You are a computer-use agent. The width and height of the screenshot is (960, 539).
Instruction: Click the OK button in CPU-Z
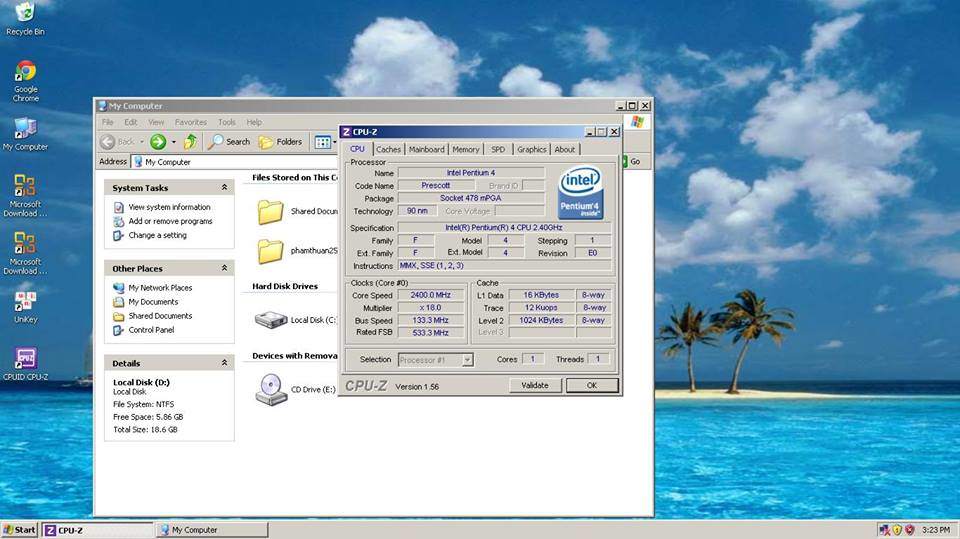click(x=591, y=385)
